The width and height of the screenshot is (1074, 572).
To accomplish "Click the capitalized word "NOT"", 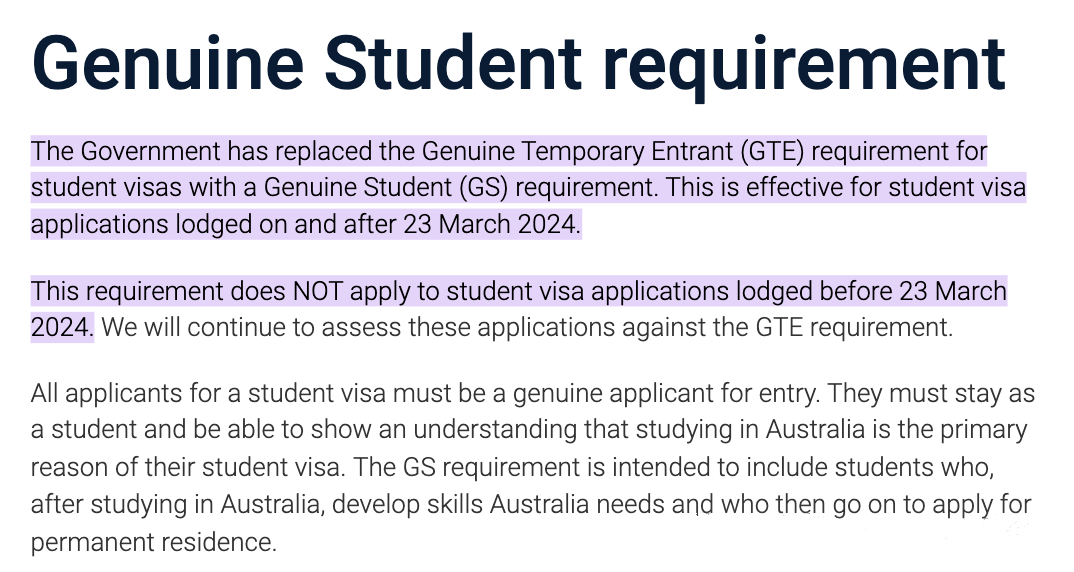I will click(317, 291).
